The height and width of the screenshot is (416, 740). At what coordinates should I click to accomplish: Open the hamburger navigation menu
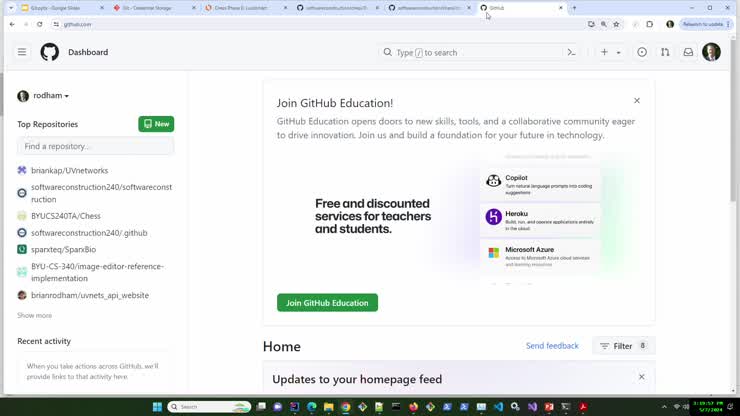click(21, 52)
